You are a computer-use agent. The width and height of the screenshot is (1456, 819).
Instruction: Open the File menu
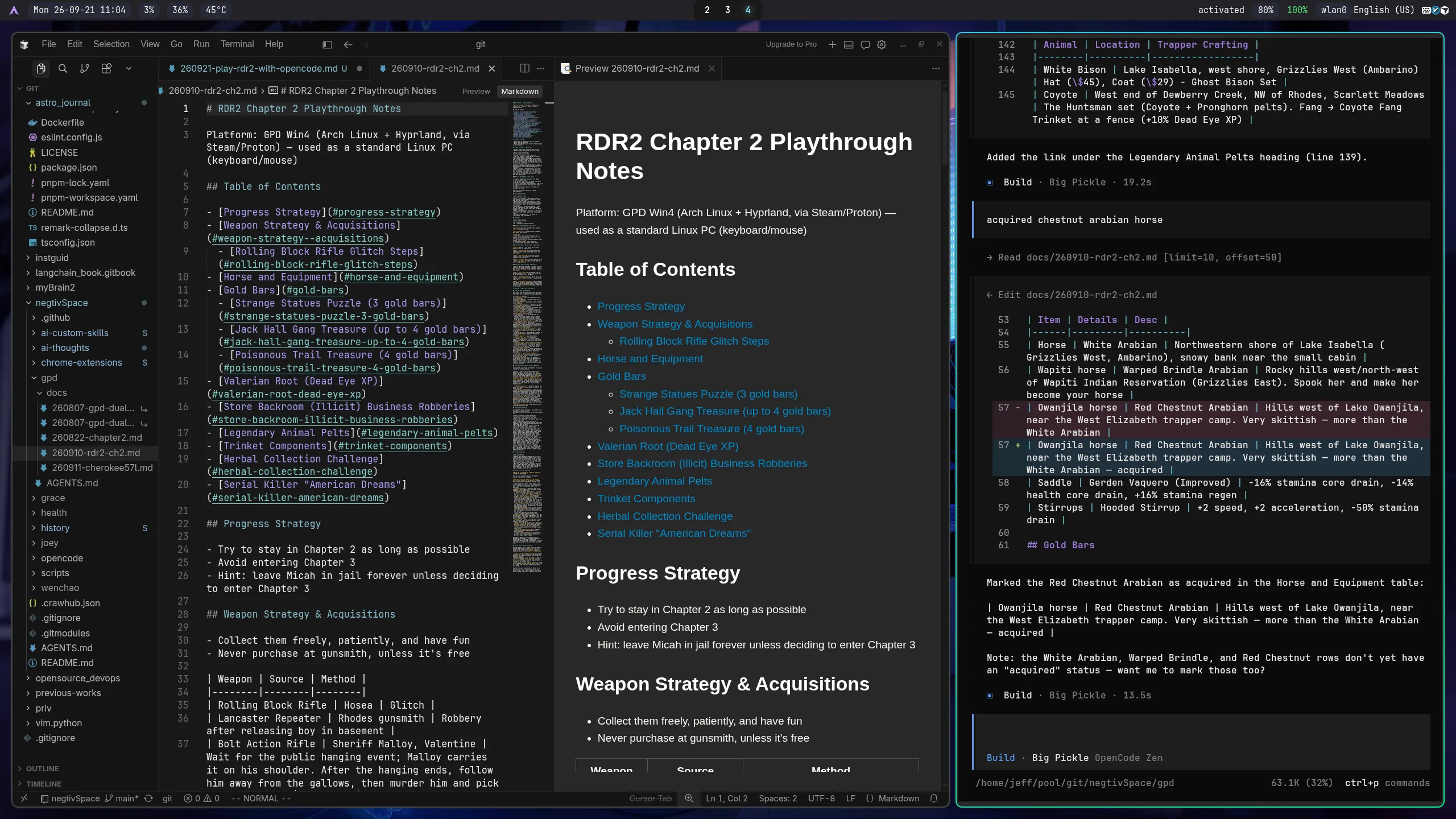tap(49, 44)
